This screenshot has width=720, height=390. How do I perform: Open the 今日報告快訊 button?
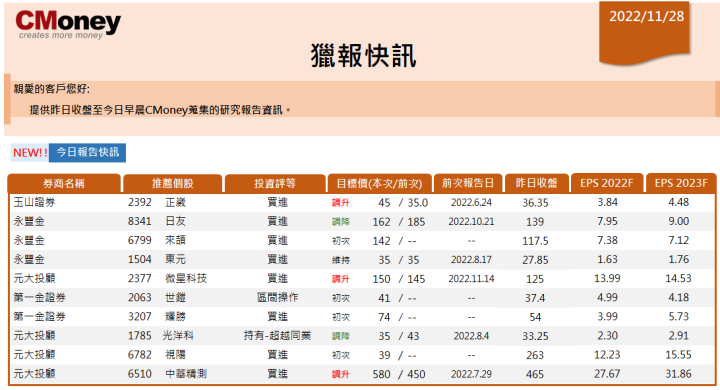pos(87,153)
